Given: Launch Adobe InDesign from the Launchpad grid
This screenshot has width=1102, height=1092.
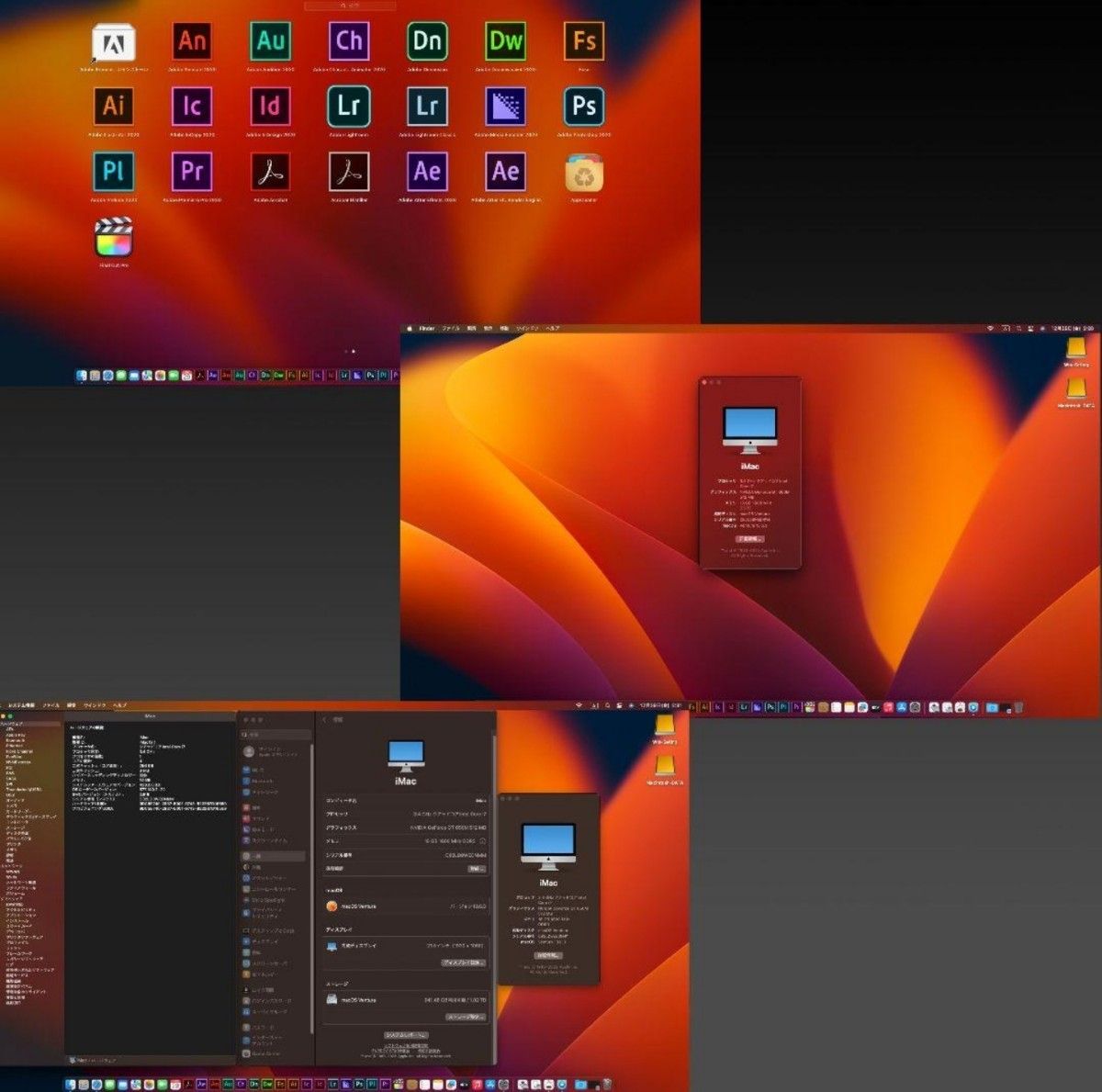Looking at the screenshot, I should (x=271, y=106).
